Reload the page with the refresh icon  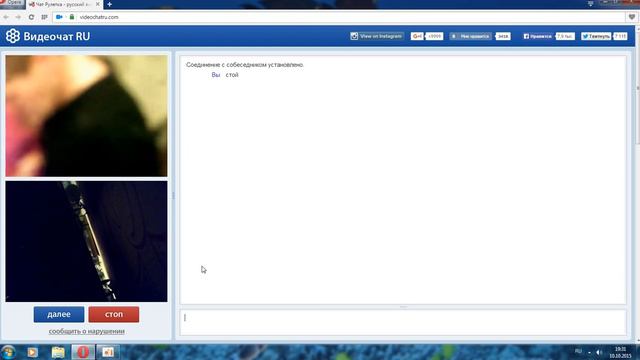pyautogui.click(x=31, y=17)
